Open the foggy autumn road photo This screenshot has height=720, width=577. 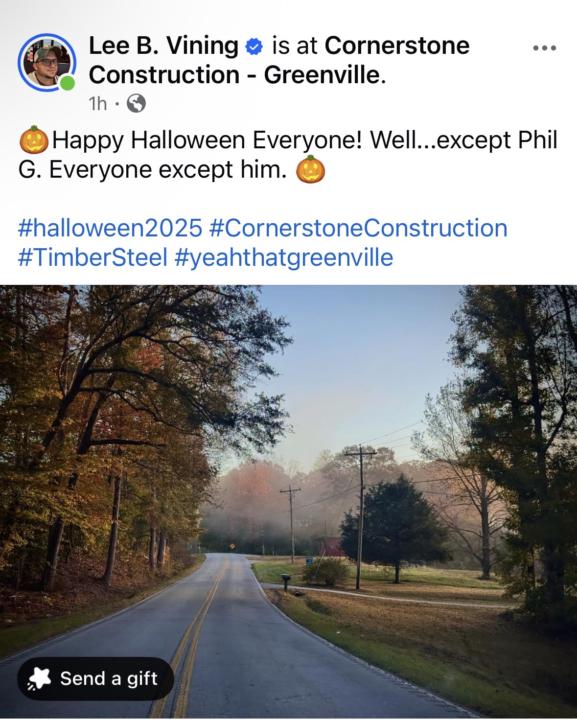[288, 501]
